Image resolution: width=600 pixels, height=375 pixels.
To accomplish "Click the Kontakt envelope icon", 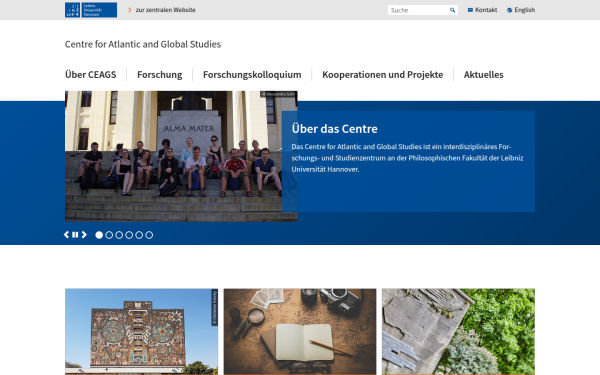I will click(470, 10).
